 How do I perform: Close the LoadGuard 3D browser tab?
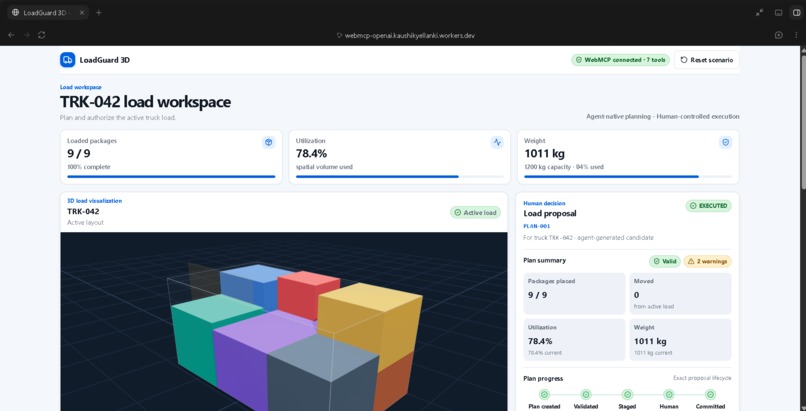click(82, 13)
